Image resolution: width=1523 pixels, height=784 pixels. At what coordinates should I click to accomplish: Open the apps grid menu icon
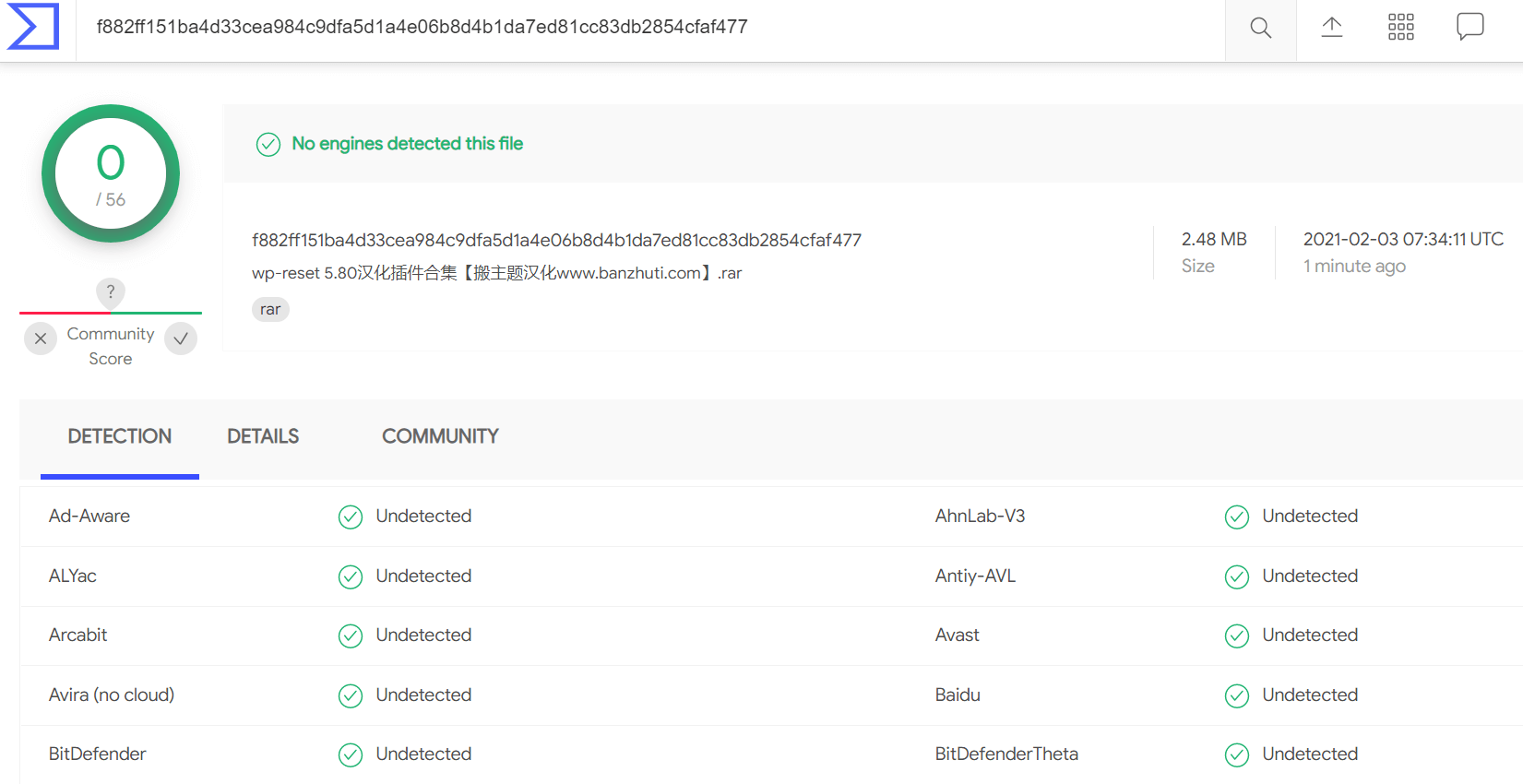[x=1400, y=28]
